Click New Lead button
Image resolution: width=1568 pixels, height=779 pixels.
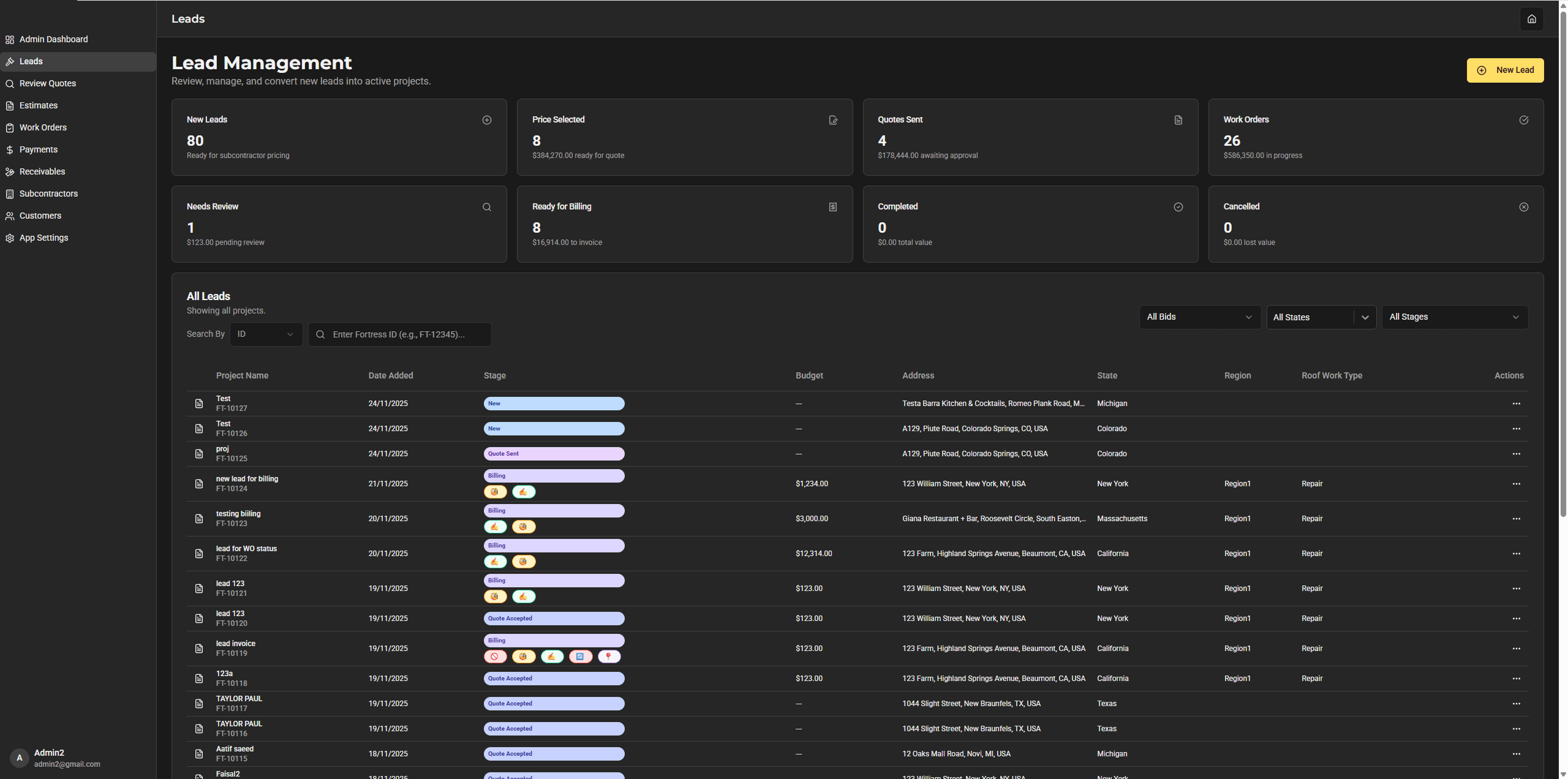[x=1505, y=70]
